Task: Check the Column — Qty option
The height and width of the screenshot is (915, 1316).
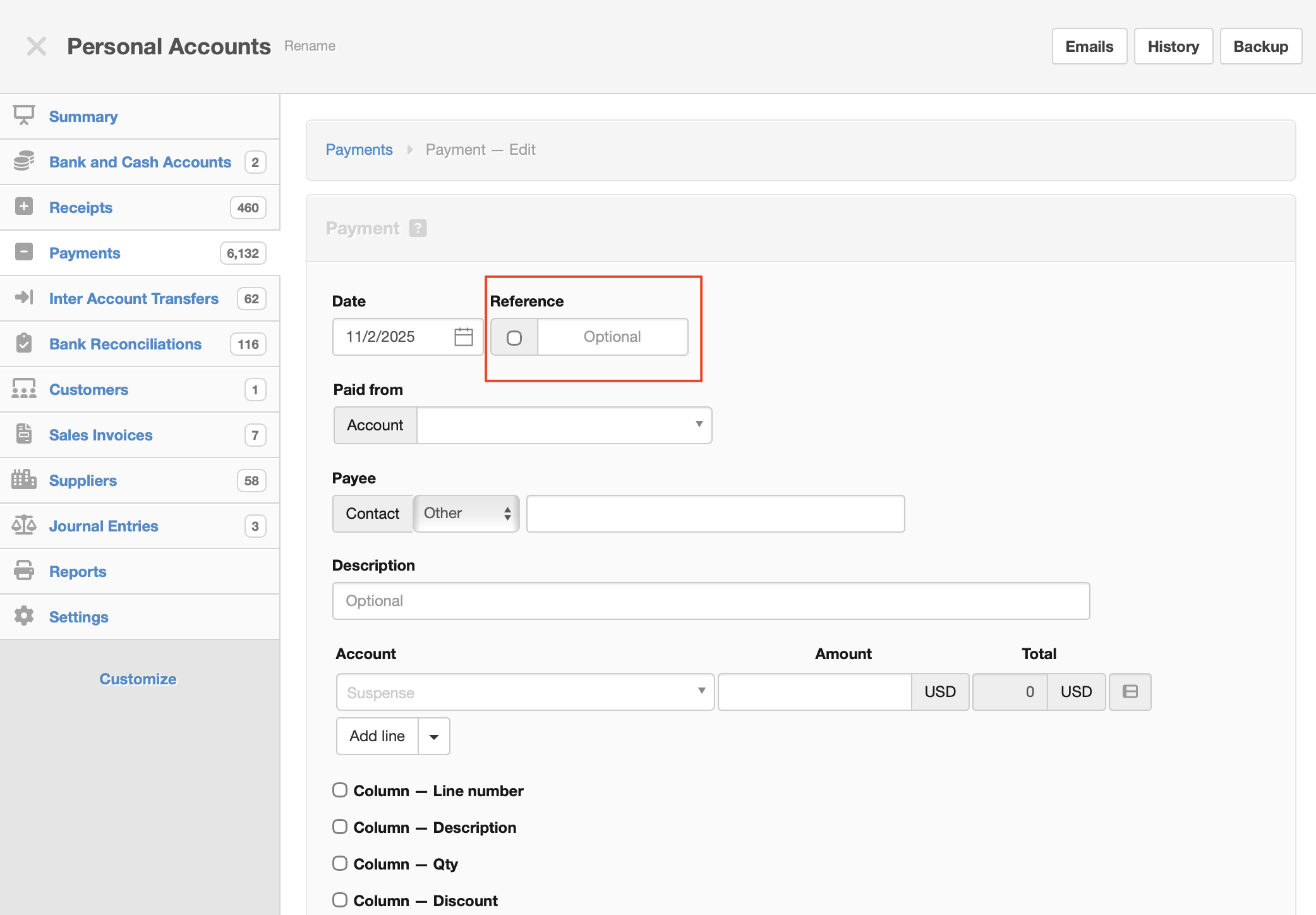Action: (340, 864)
